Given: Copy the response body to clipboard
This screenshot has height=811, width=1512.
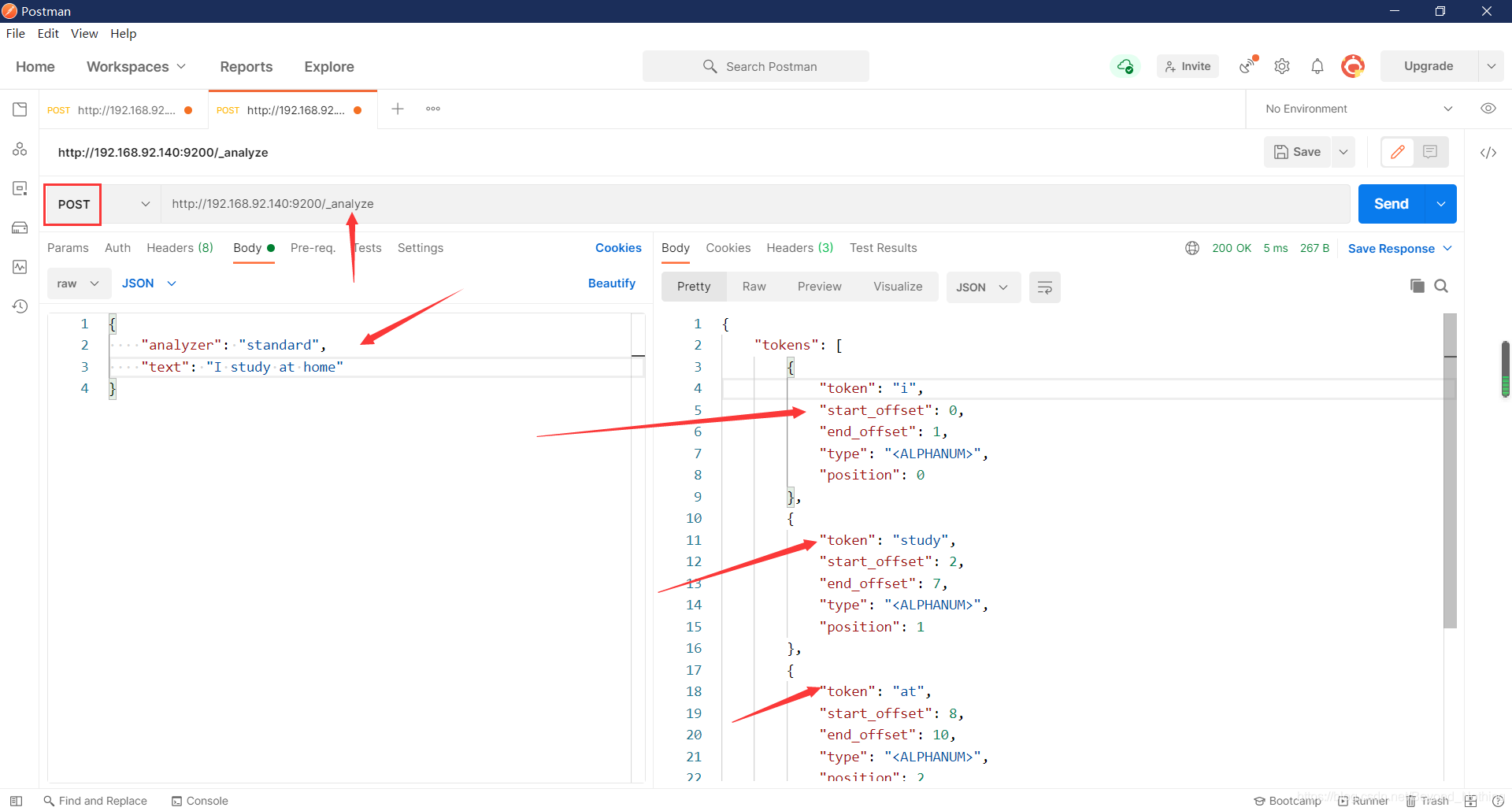Looking at the screenshot, I should 1417,286.
